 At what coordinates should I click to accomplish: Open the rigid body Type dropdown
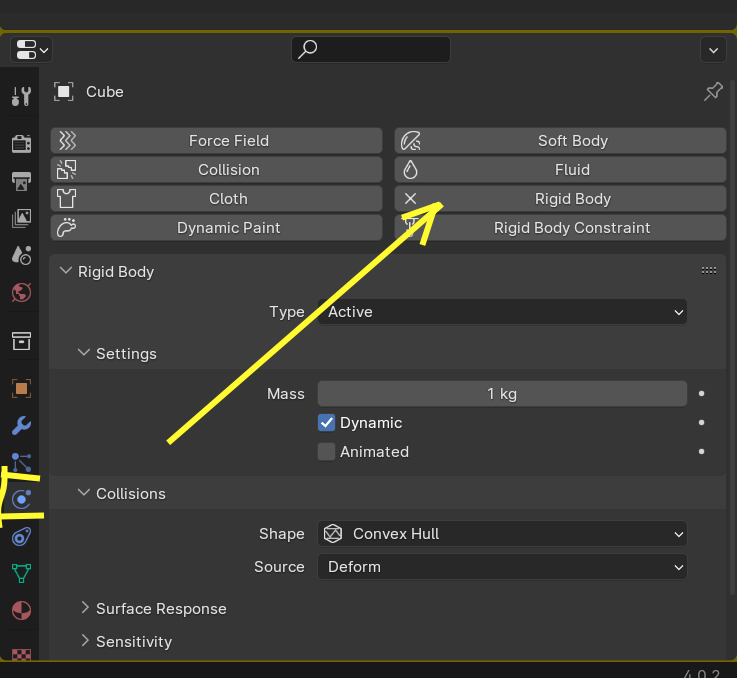502,312
